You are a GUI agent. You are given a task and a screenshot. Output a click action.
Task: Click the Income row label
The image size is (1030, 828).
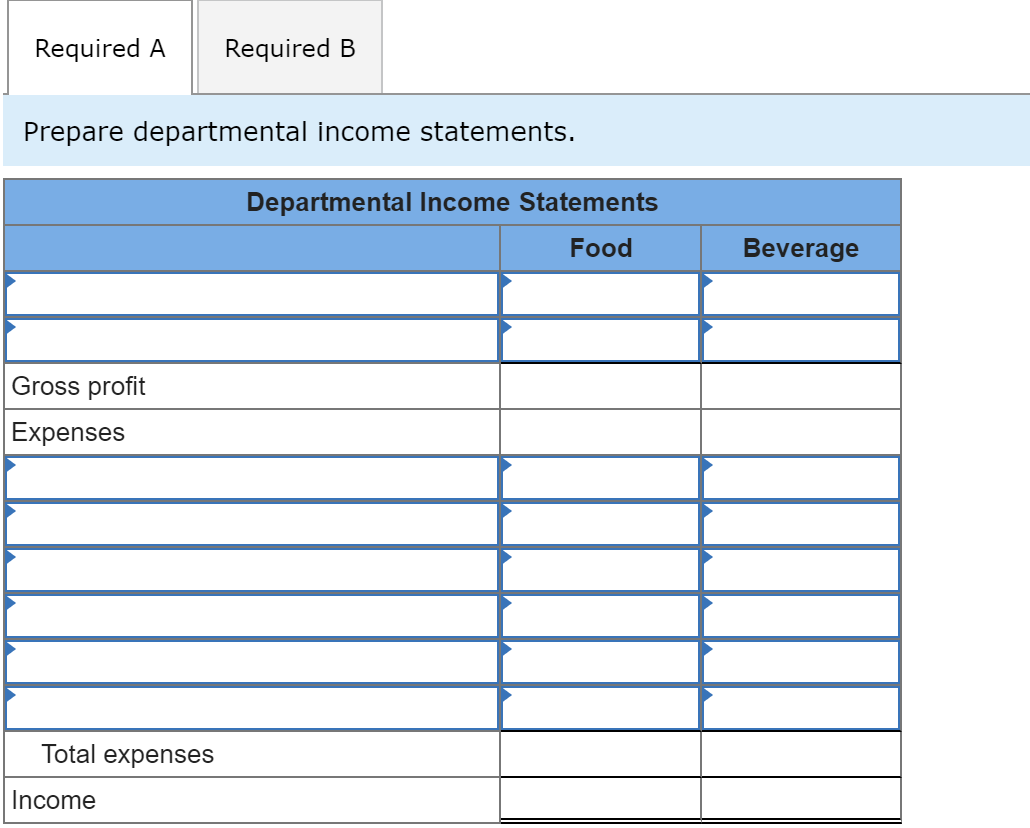click(54, 800)
